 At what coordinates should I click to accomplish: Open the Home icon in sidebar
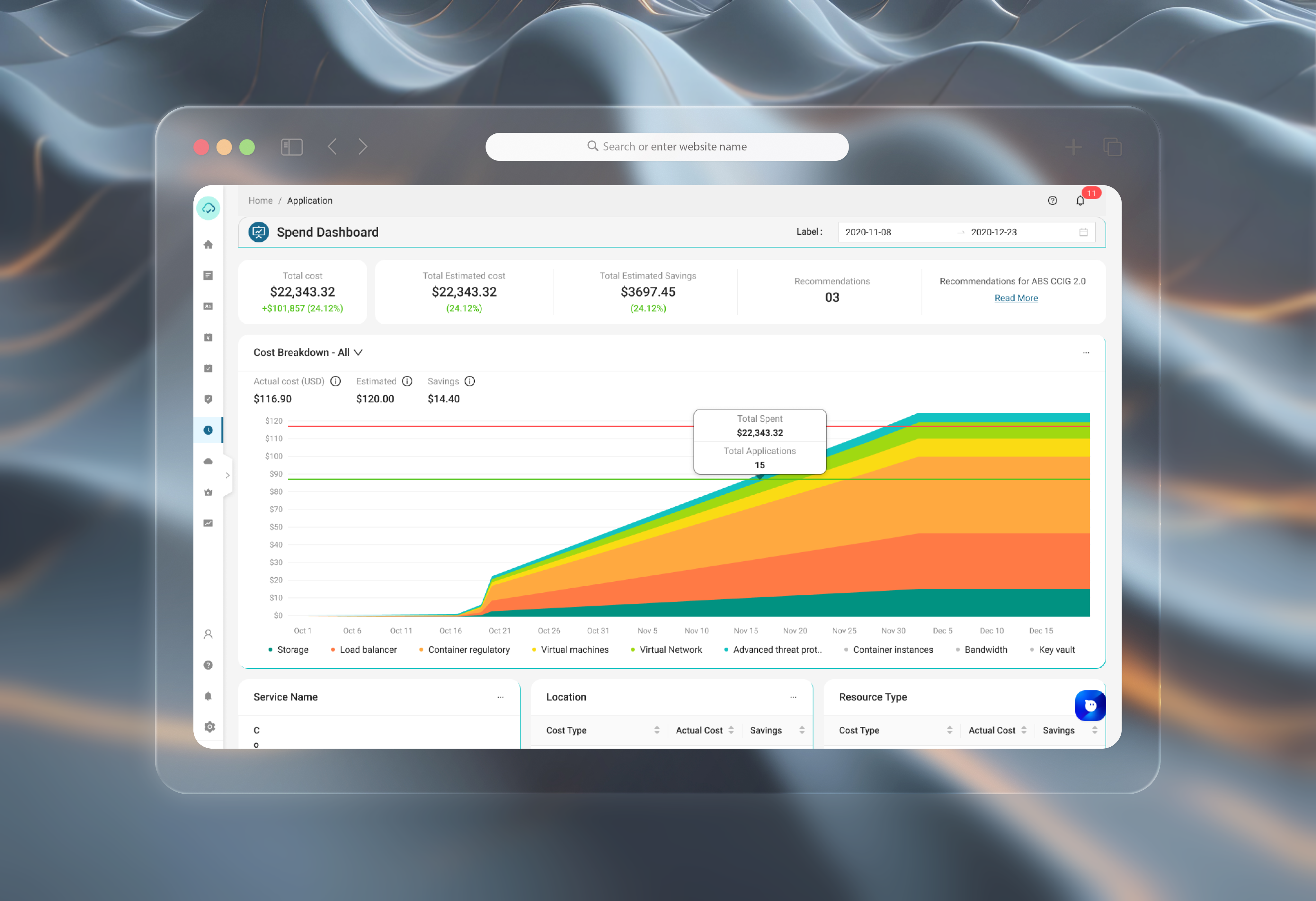[209, 244]
